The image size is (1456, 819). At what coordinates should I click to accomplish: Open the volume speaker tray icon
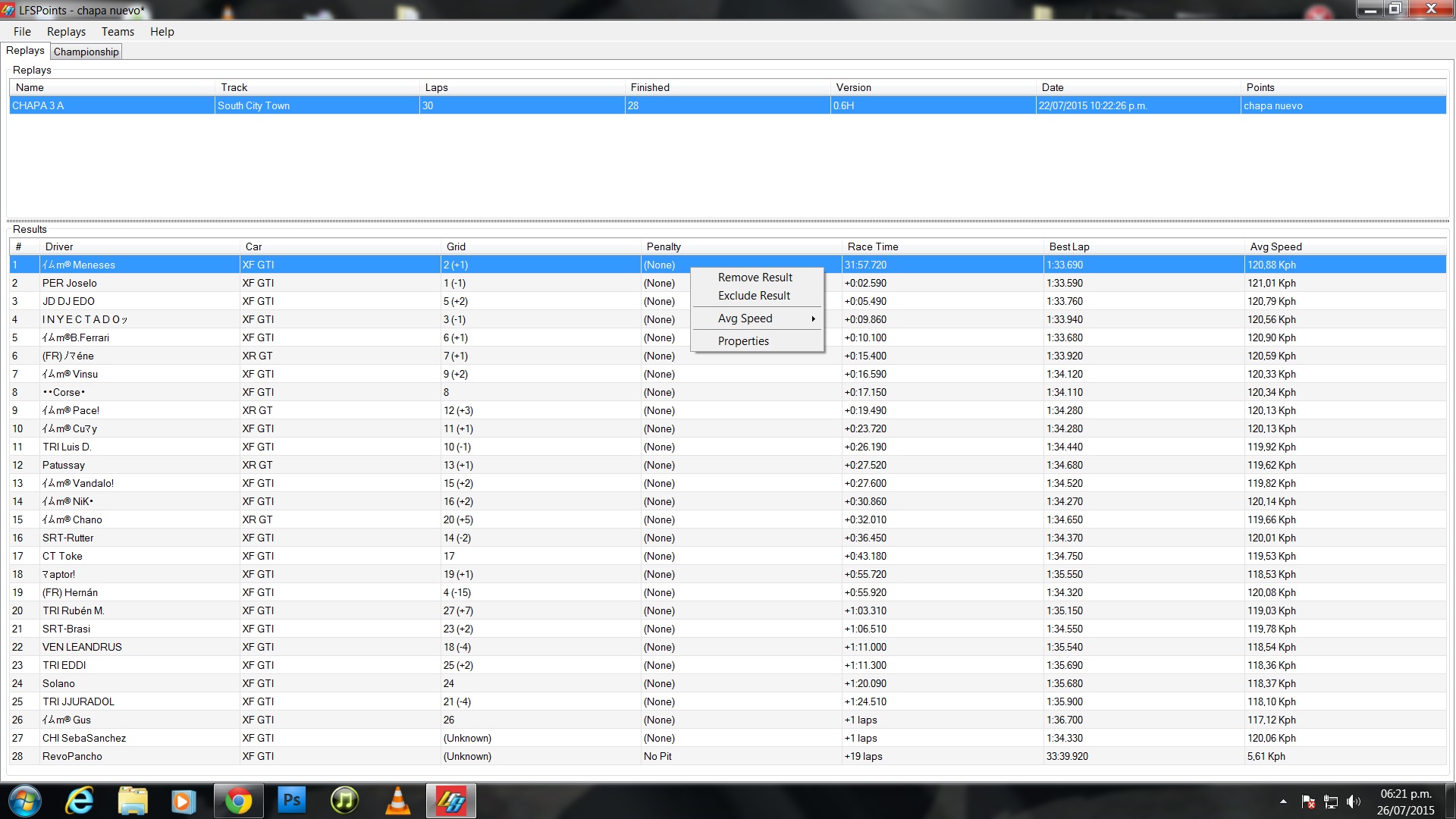1353,802
